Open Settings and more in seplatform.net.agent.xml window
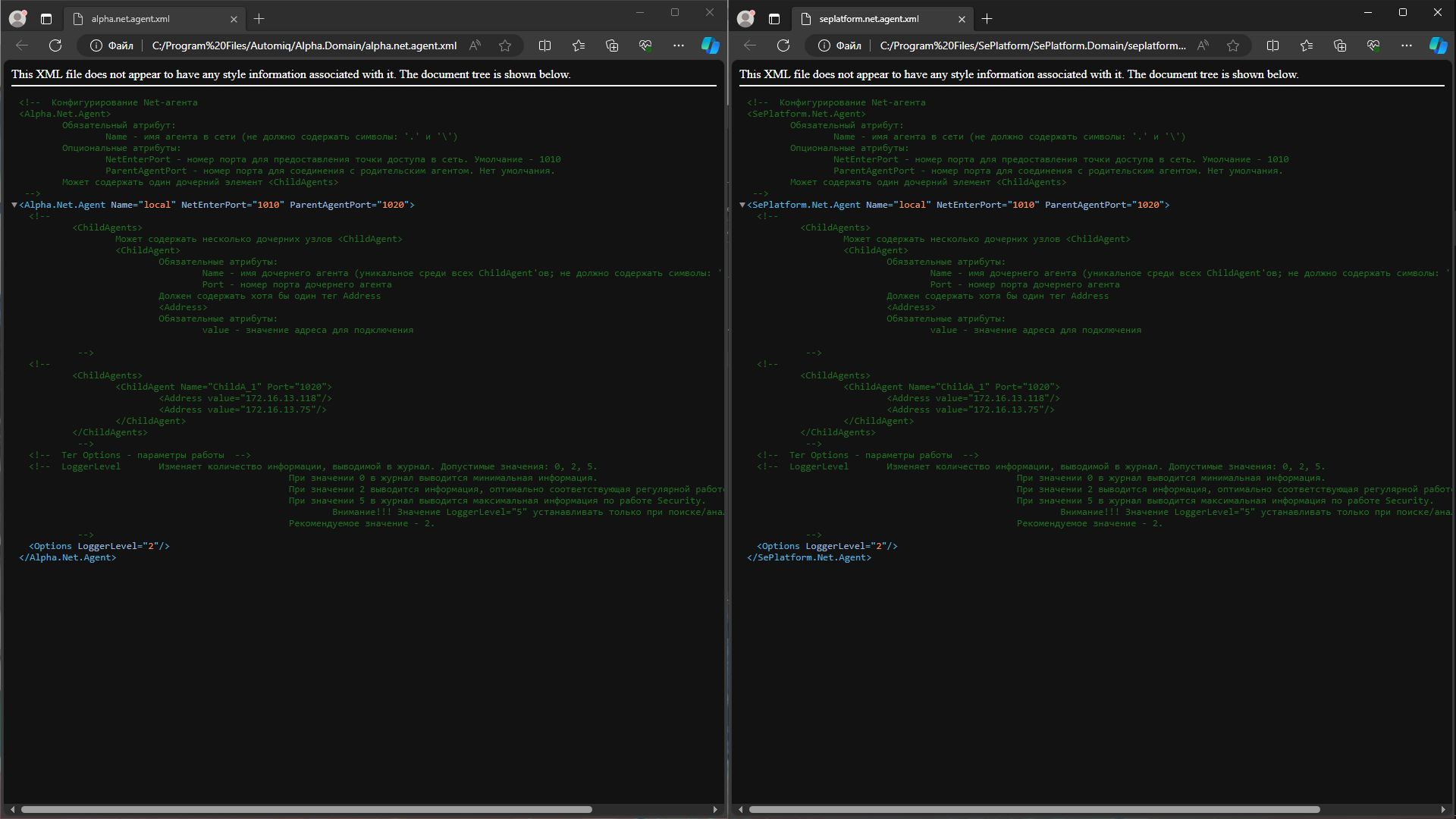 1407,45
